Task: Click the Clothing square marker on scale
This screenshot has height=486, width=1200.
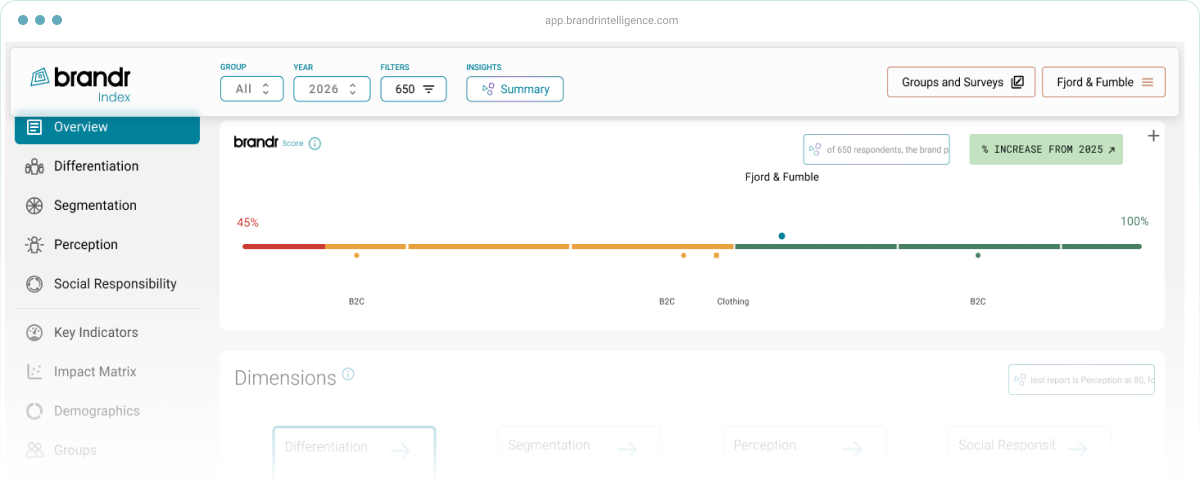Action: tap(716, 255)
